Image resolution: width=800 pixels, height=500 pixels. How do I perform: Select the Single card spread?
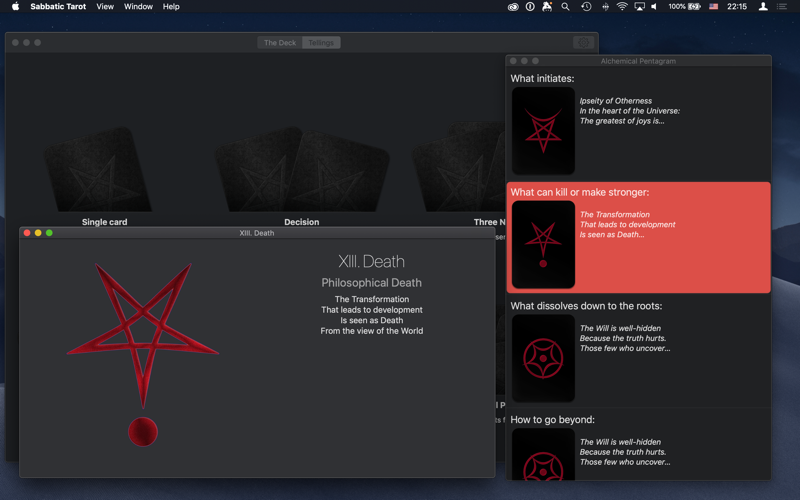point(102,176)
